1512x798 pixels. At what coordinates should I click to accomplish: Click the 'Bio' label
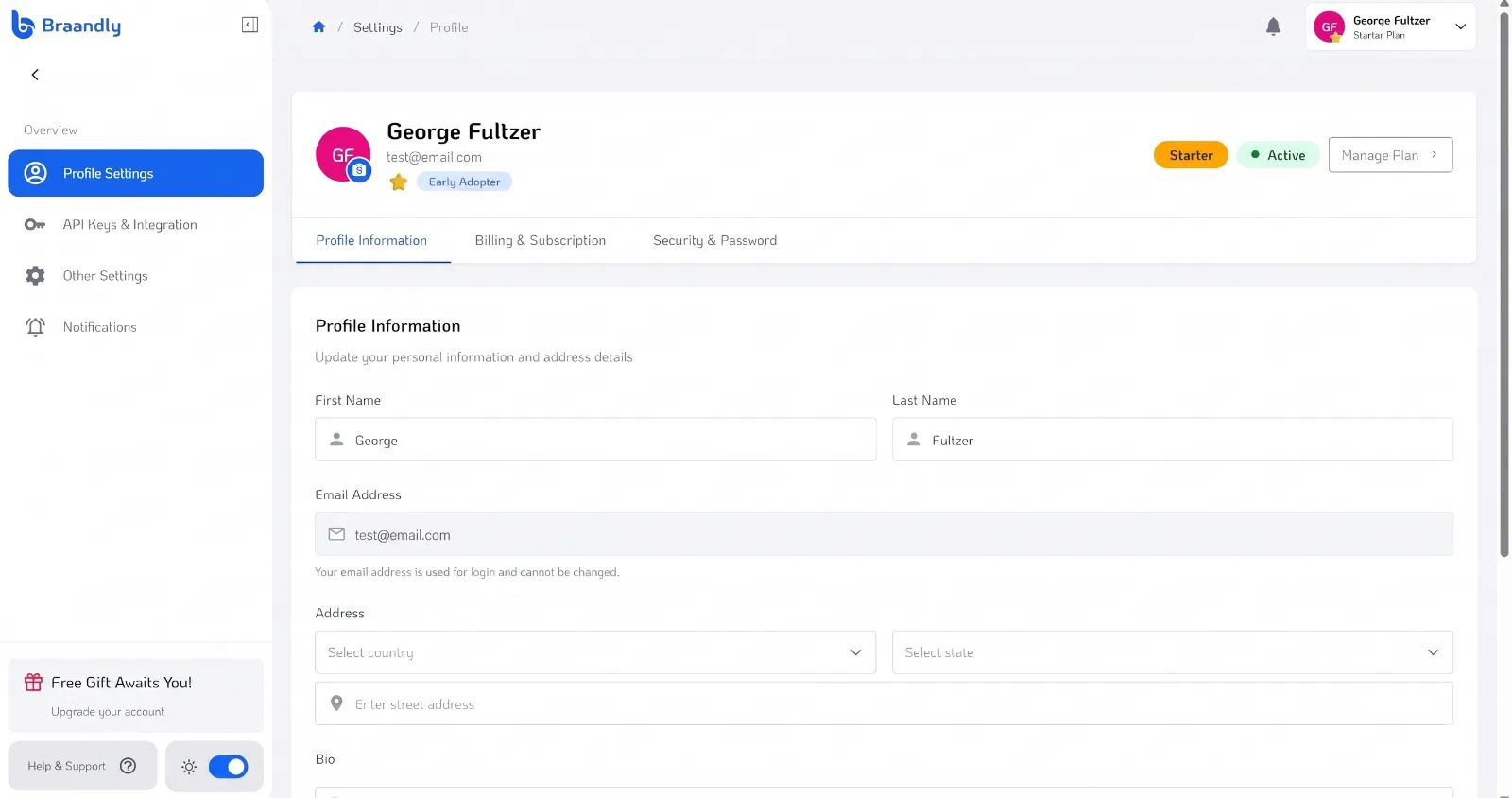pyautogui.click(x=325, y=759)
